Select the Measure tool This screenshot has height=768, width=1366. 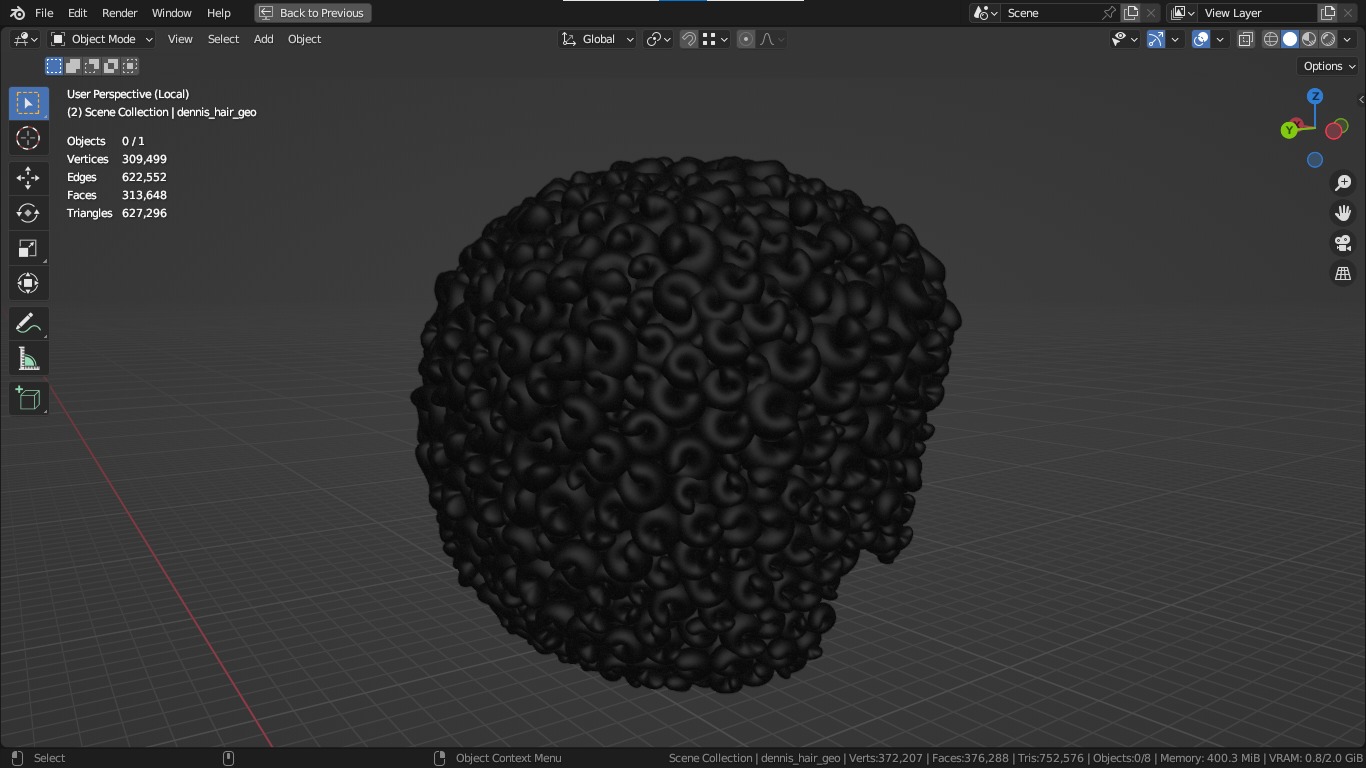tap(28, 359)
